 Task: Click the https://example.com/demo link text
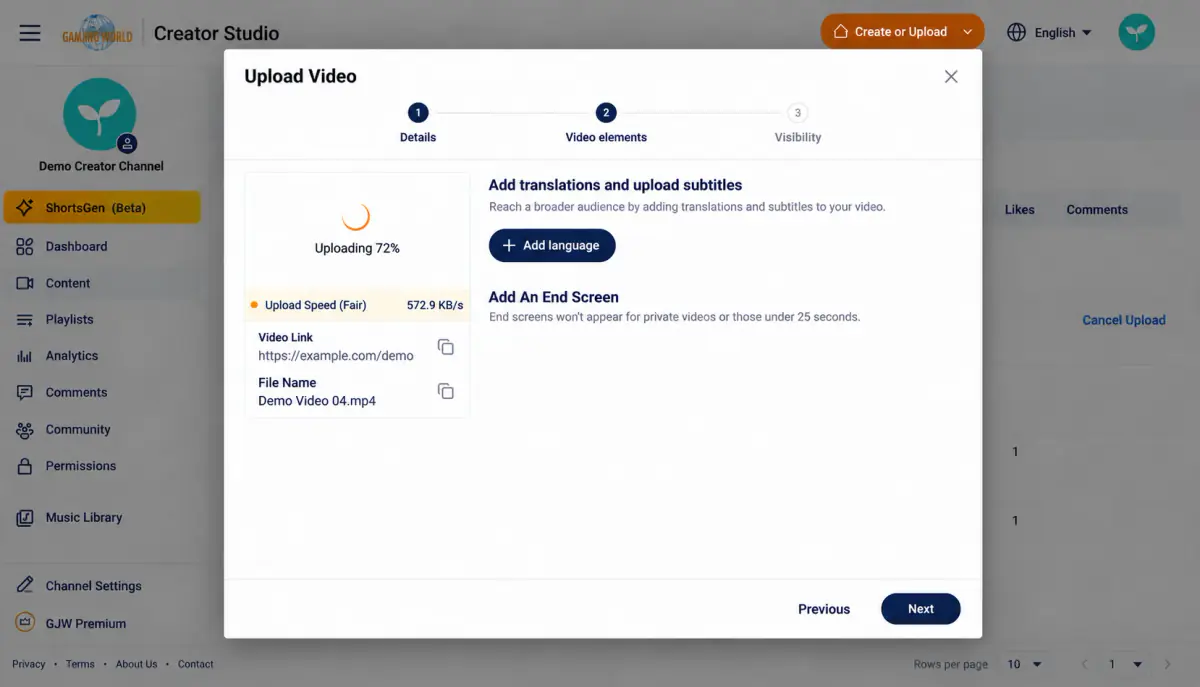pos(336,356)
